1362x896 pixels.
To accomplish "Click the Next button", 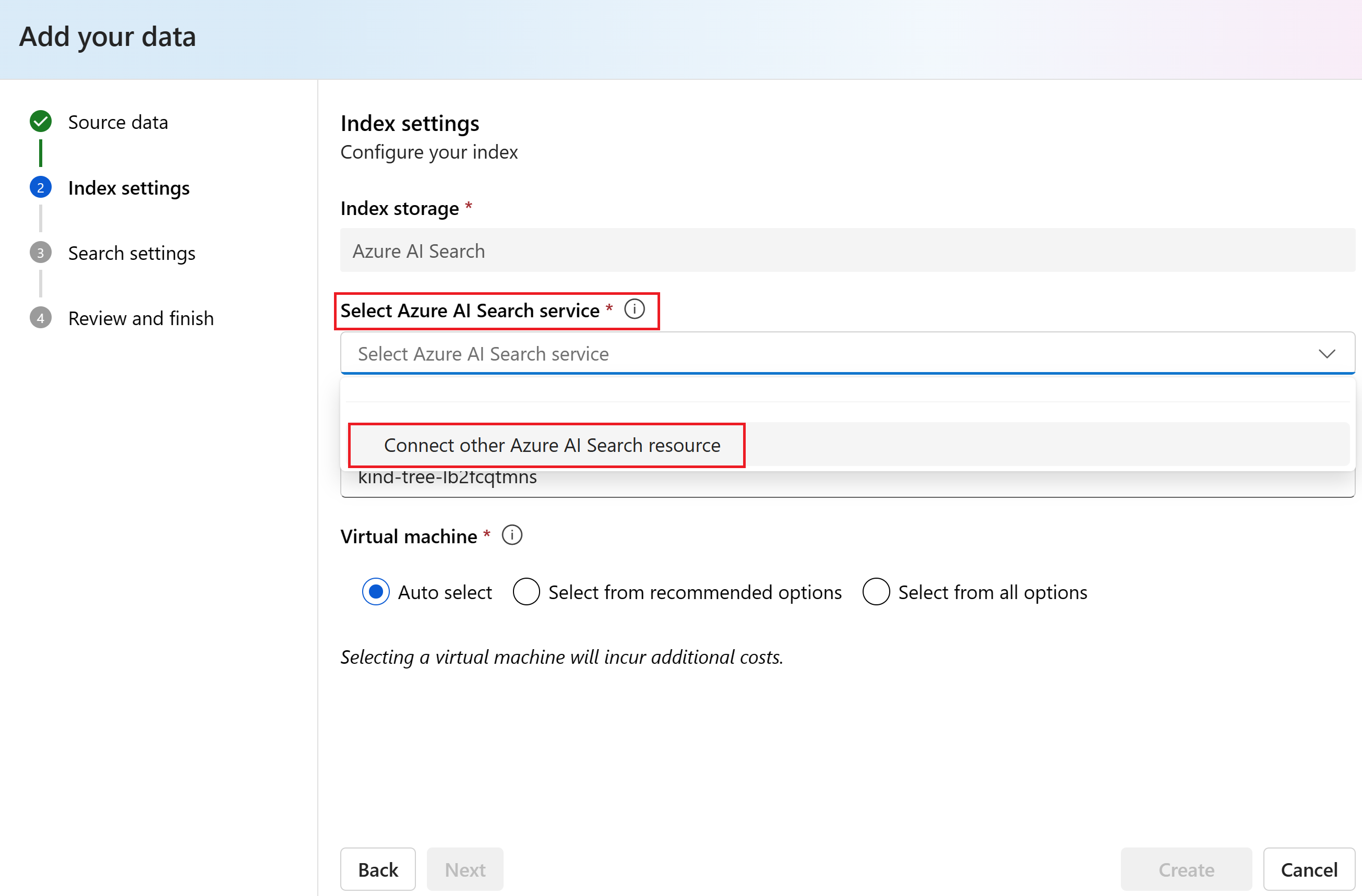I will point(465,869).
